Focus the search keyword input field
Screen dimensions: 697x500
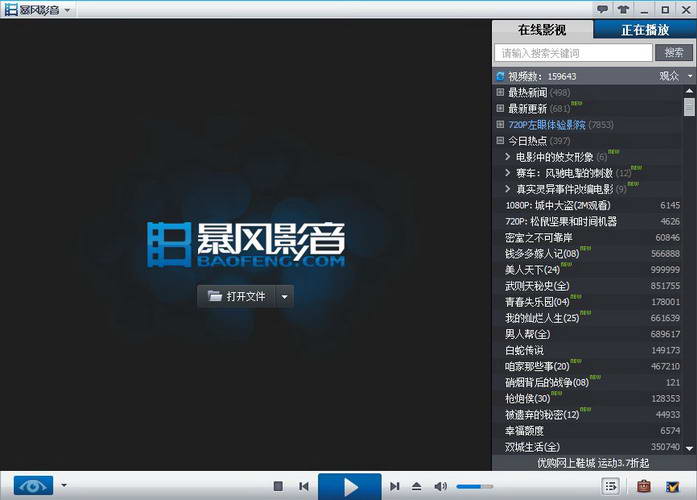coord(573,53)
